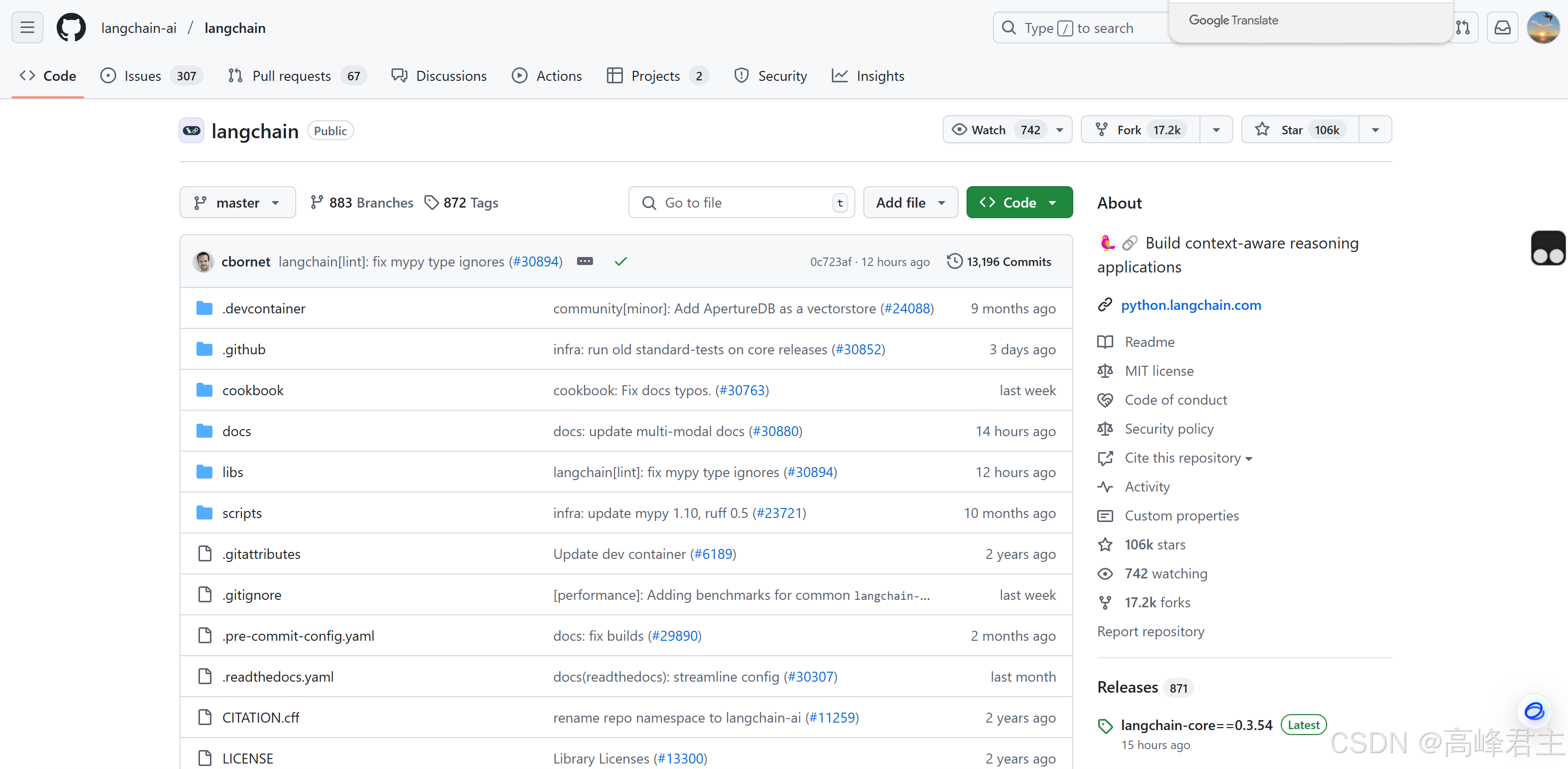
Task: Click the green commit status checkmark
Action: pyautogui.click(x=620, y=261)
